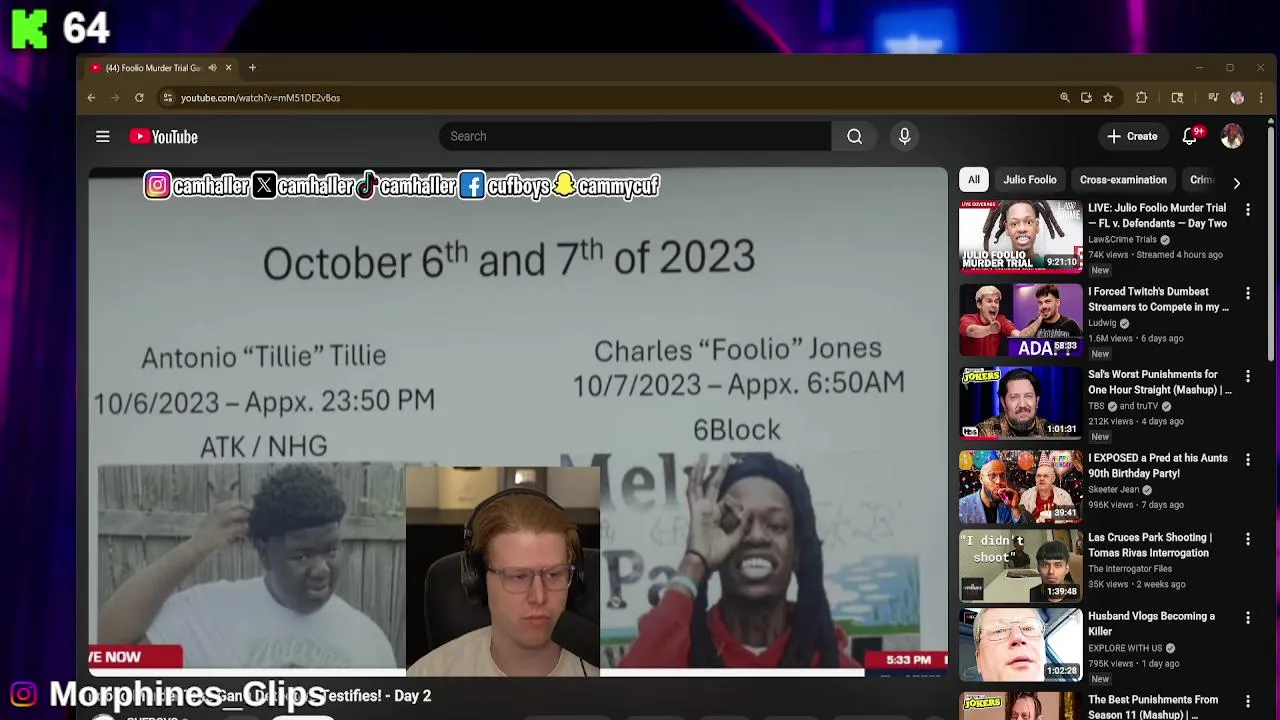Open options for Twitch's Dumbest Streamers video
The width and height of the screenshot is (1280, 720).
pyautogui.click(x=1248, y=293)
